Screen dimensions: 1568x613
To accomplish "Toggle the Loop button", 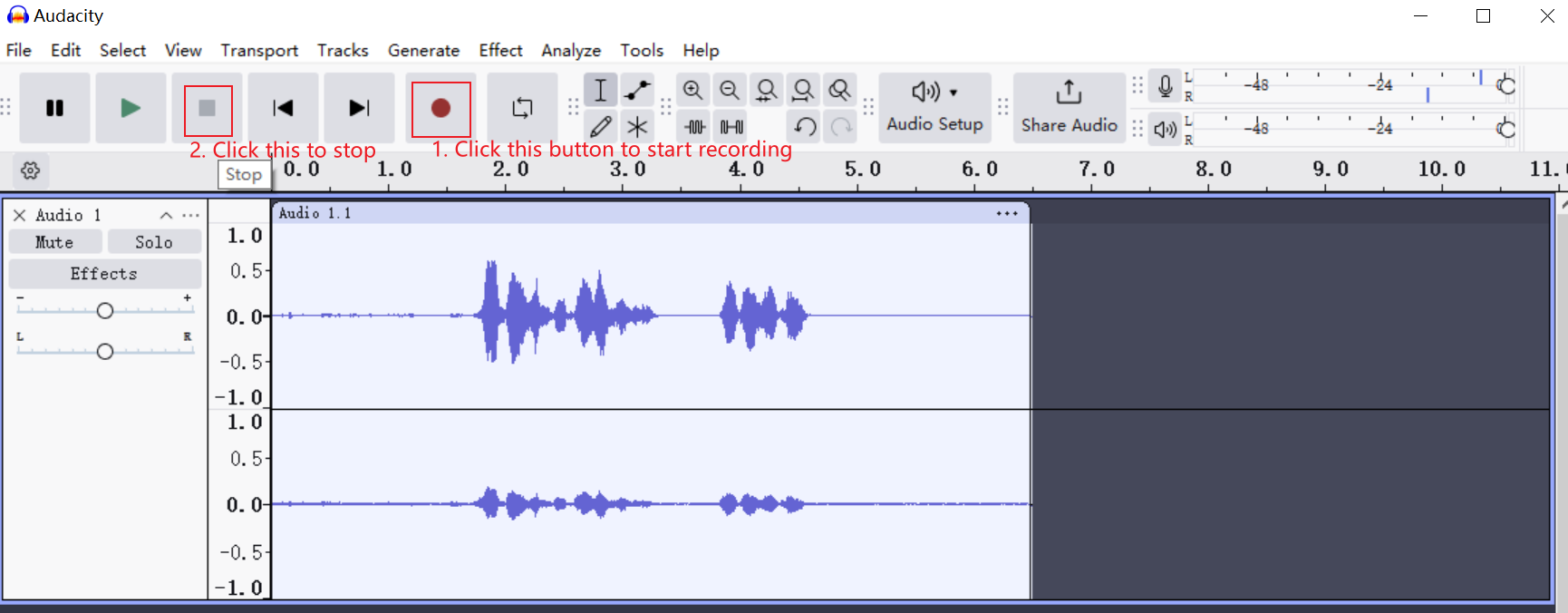I will (522, 108).
